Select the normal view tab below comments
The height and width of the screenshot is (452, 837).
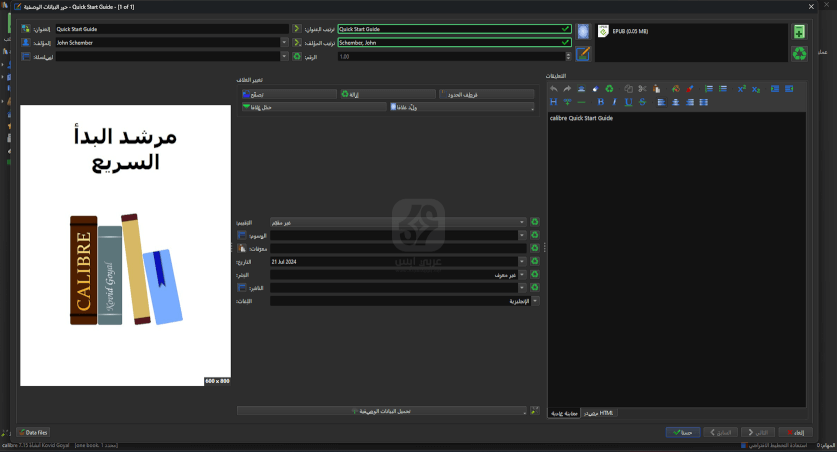[566, 412]
